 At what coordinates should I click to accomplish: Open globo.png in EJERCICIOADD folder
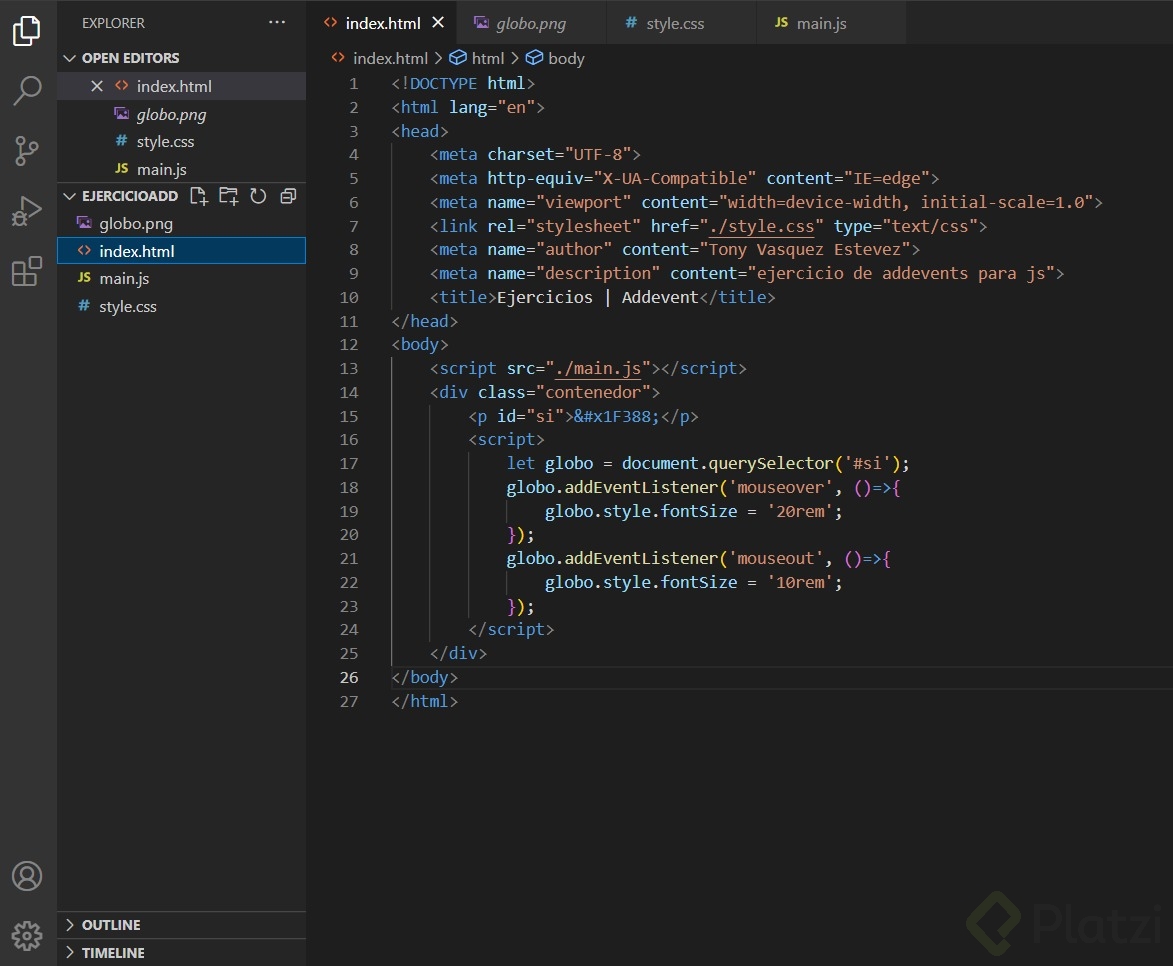tap(181, 224)
